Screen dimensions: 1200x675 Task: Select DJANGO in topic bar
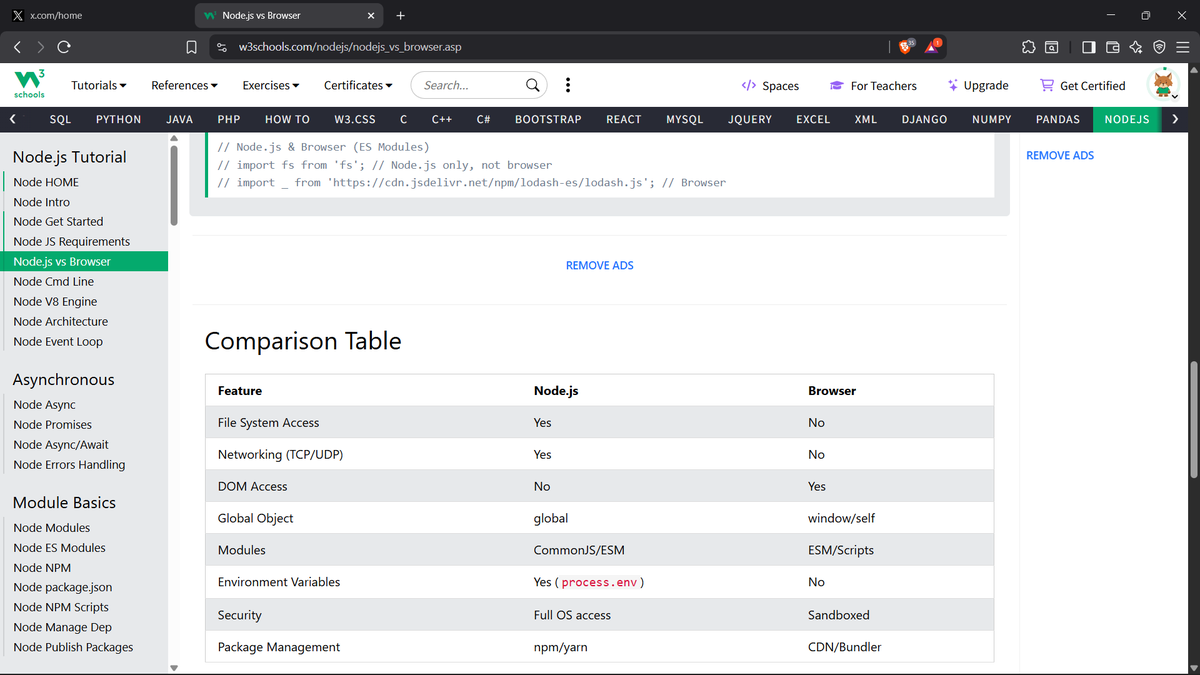click(924, 119)
